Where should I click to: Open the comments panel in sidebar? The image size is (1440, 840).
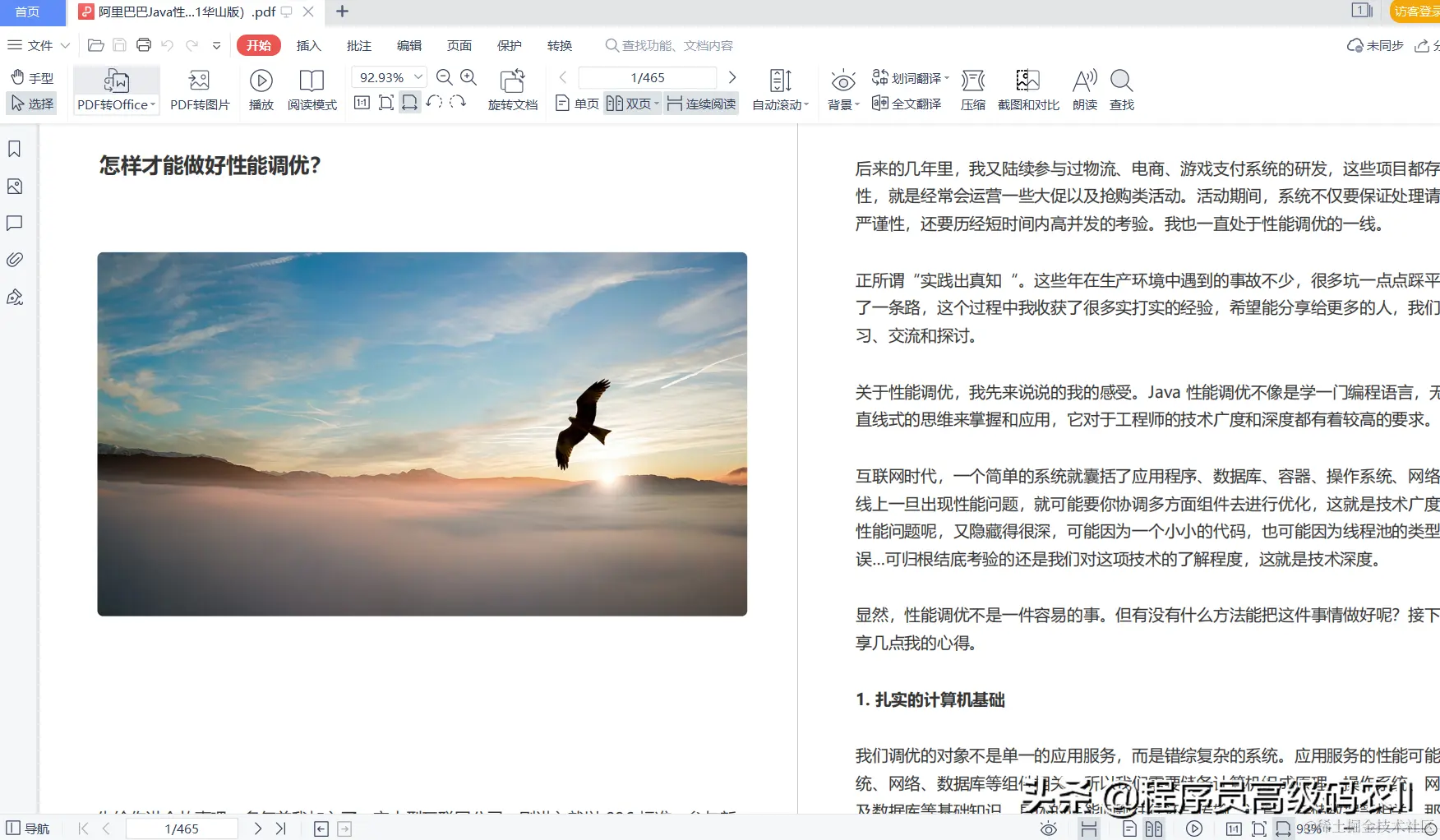pos(14,223)
